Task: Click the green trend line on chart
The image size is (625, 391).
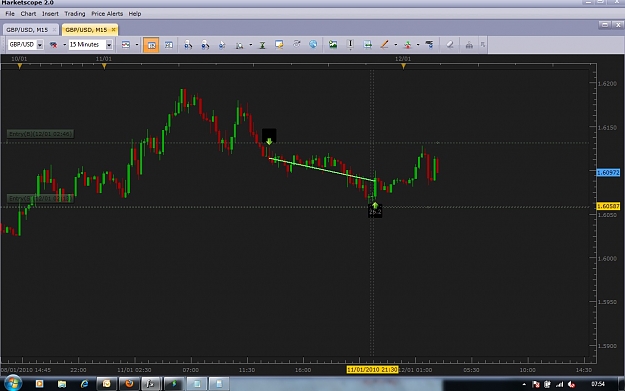Action: 322,170
